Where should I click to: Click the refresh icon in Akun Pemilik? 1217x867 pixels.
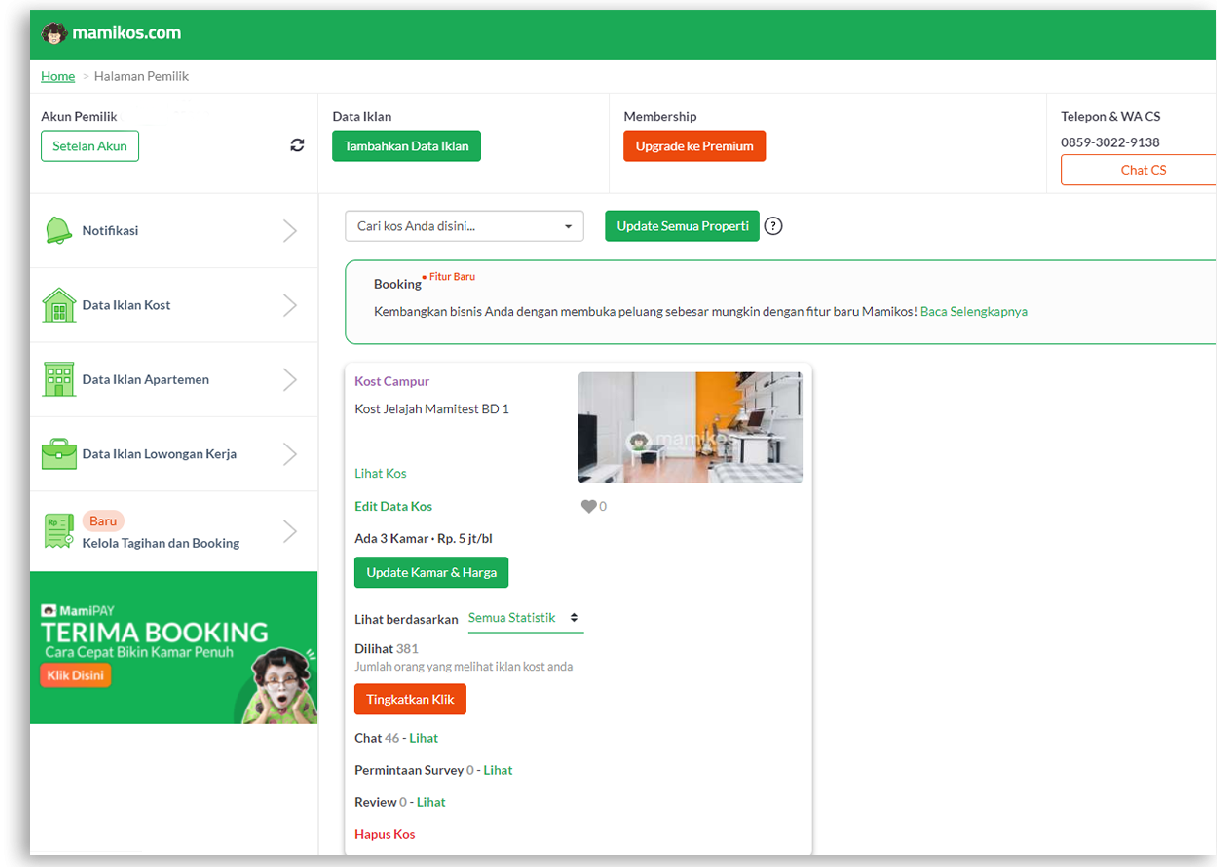click(x=297, y=146)
